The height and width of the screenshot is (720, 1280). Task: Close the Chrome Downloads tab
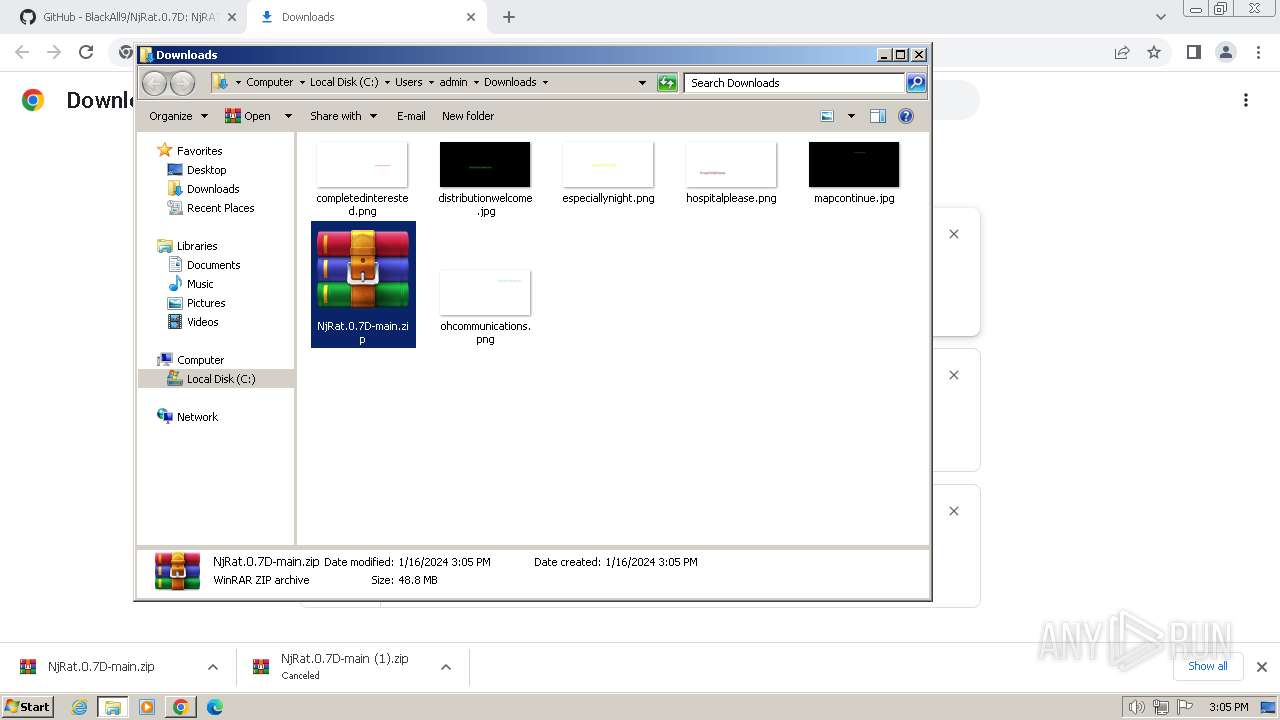point(470,17)
